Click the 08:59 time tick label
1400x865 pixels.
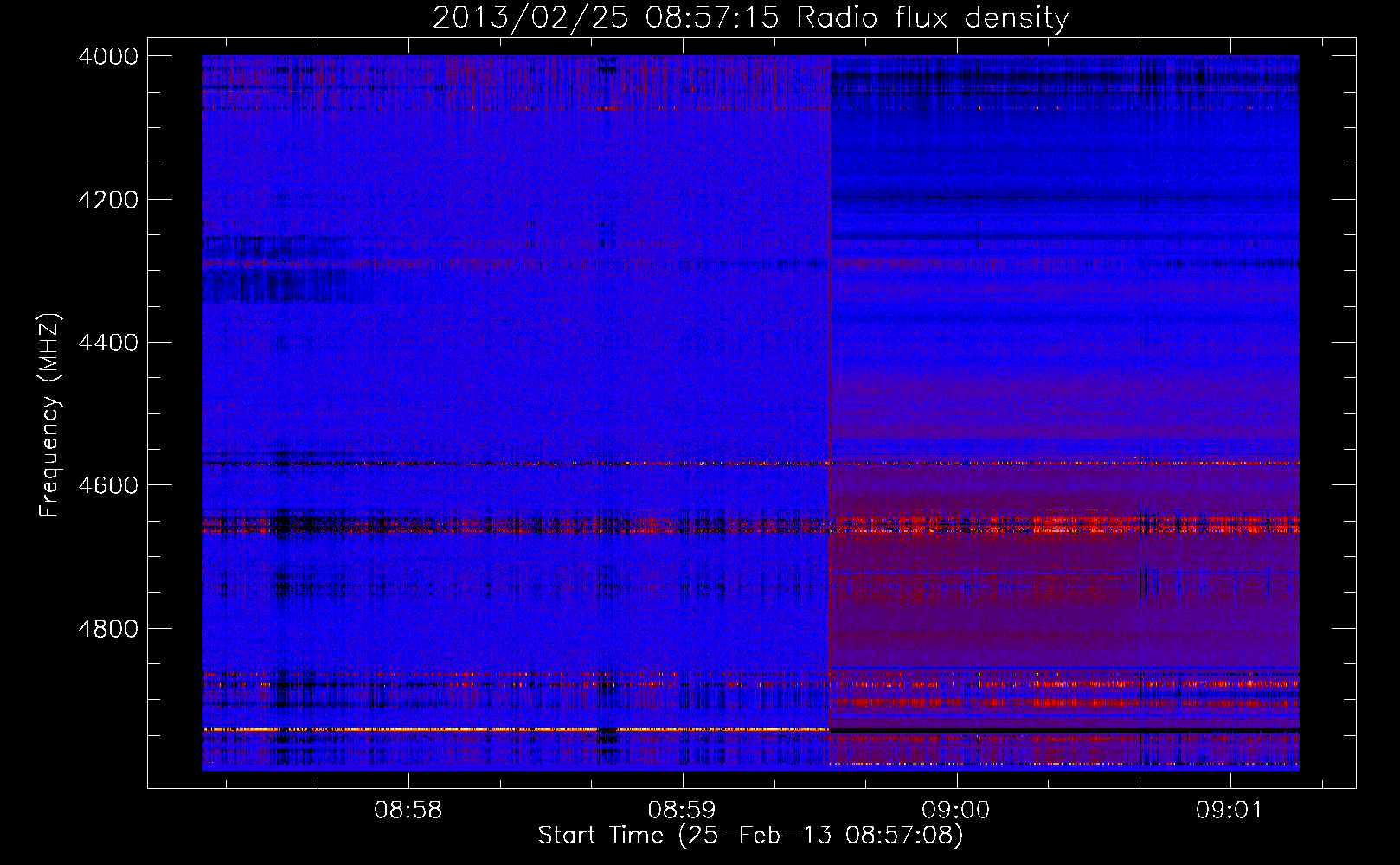(x=682, y=811)
